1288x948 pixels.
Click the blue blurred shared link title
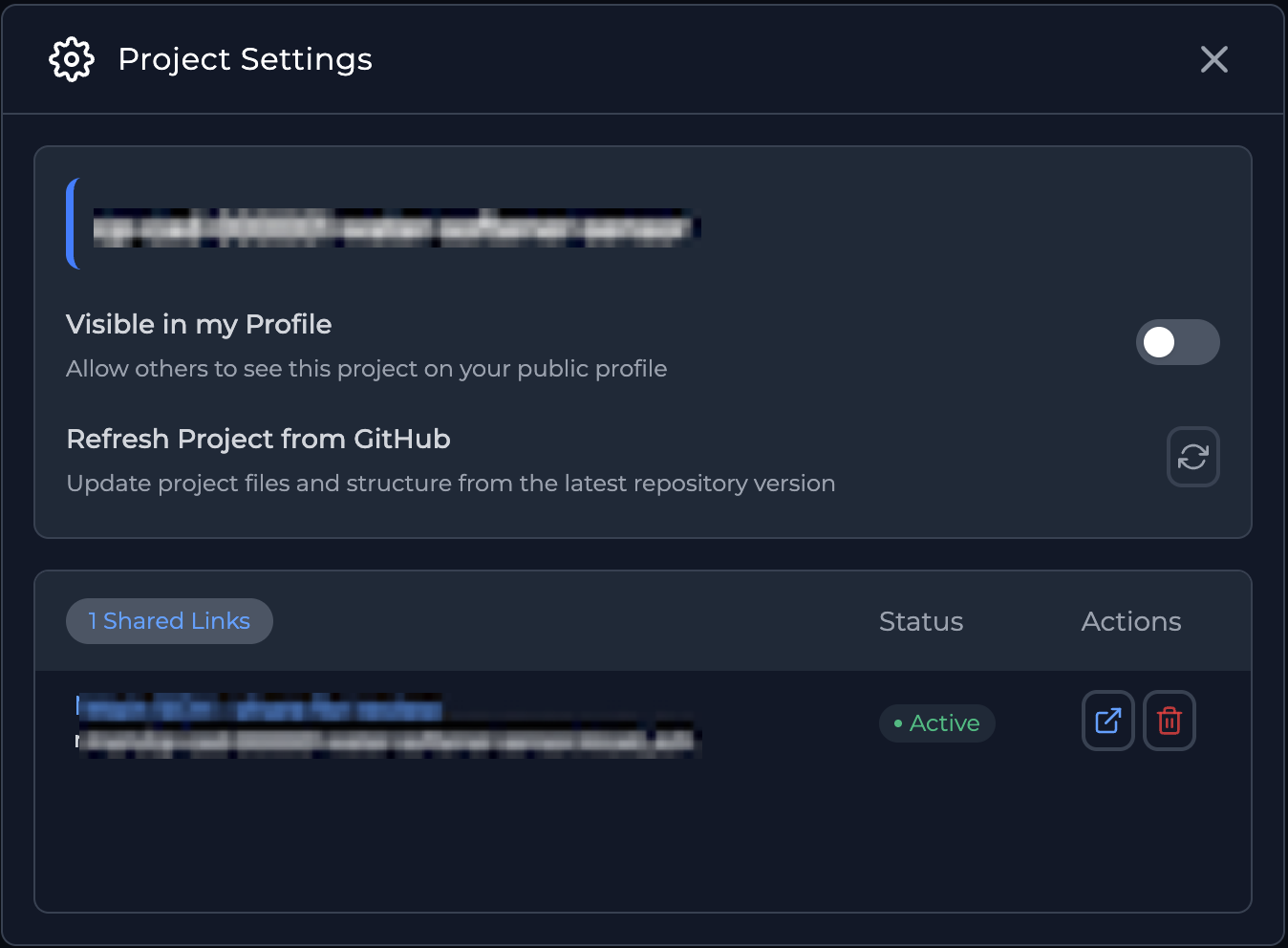pos(259,707)
